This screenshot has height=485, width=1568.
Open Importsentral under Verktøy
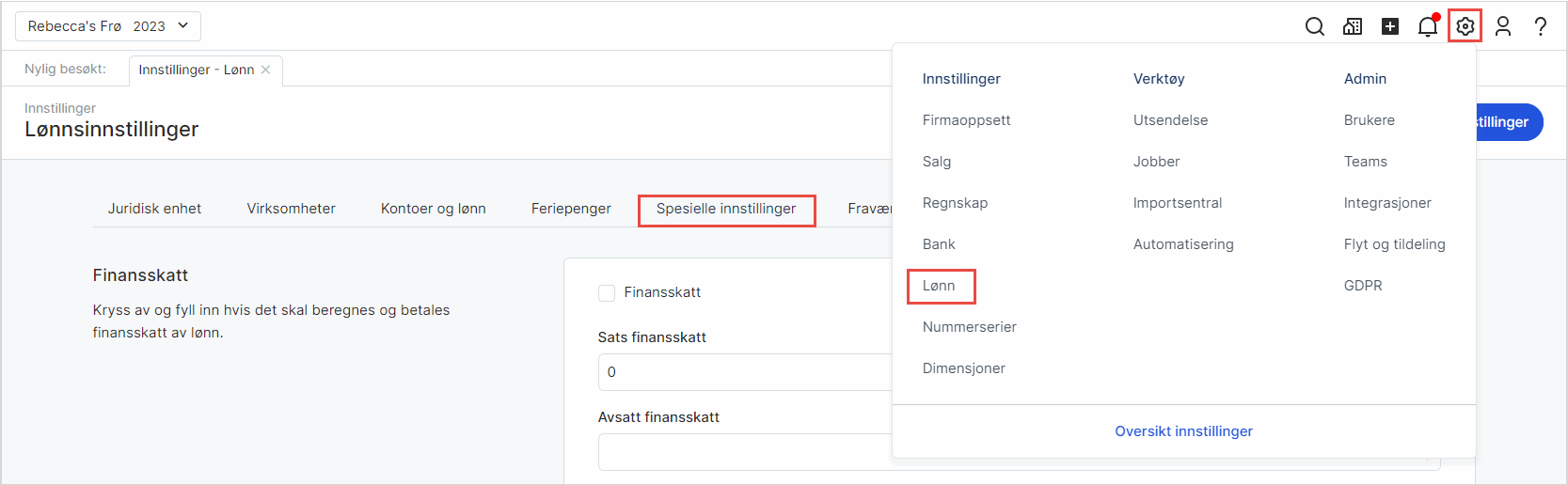click(1178, 203)
